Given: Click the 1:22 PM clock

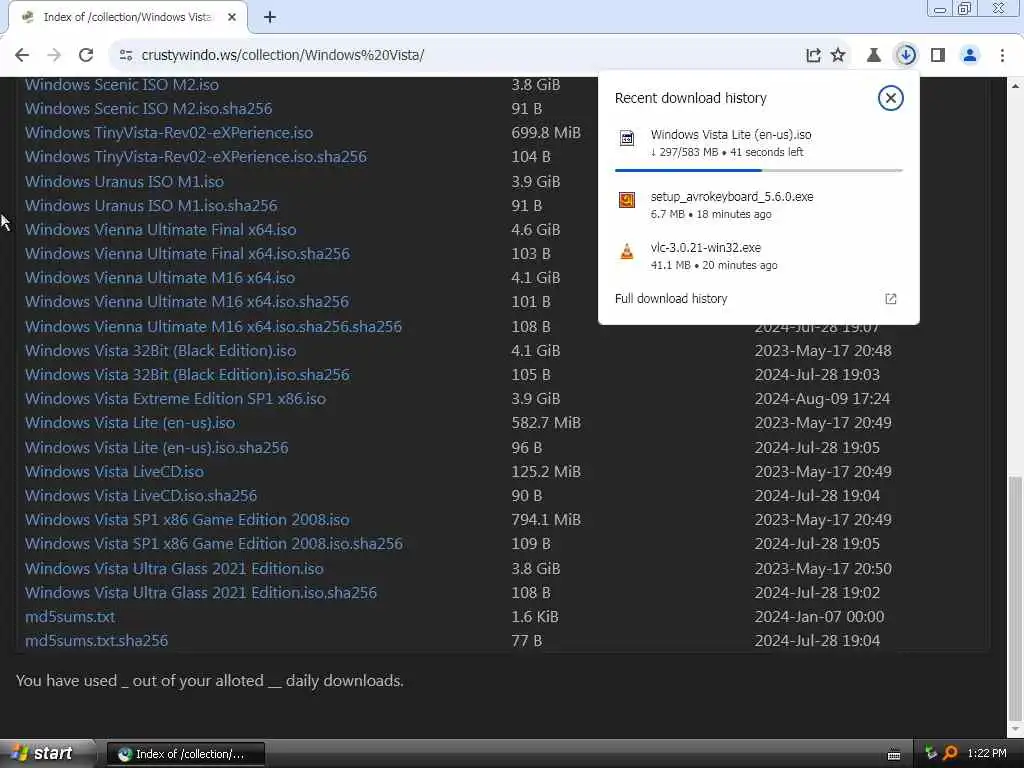Looking at the screenshot, I should (987, 754).
